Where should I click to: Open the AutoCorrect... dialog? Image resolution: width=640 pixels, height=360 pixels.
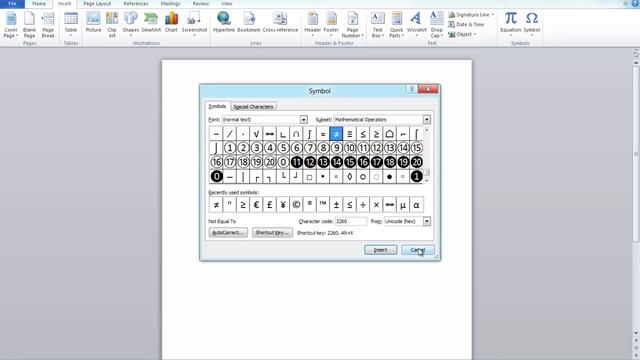(x=228, y=233)
